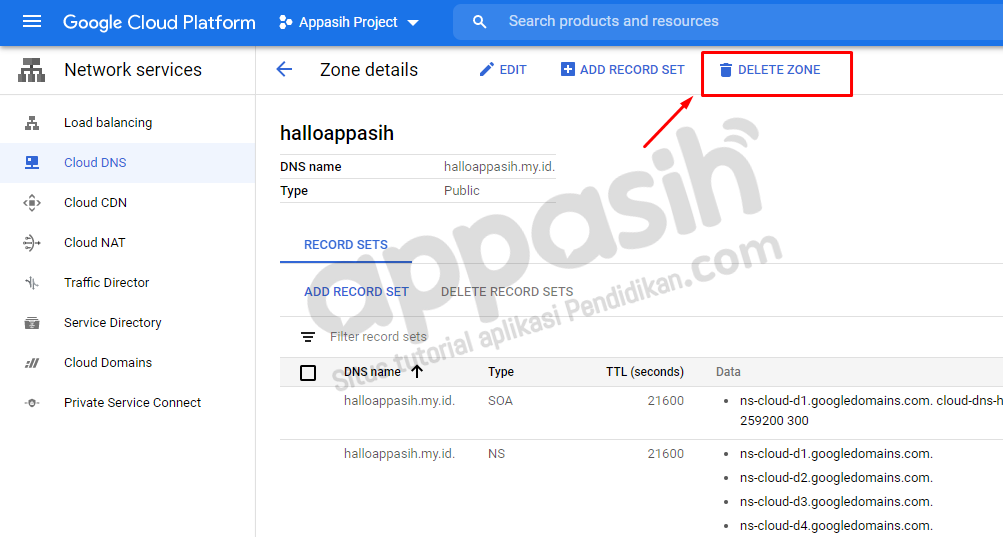Screen dimensions: 1003x537
Task: Switch to the RECORD SETS tab
Action: point(346,244)
